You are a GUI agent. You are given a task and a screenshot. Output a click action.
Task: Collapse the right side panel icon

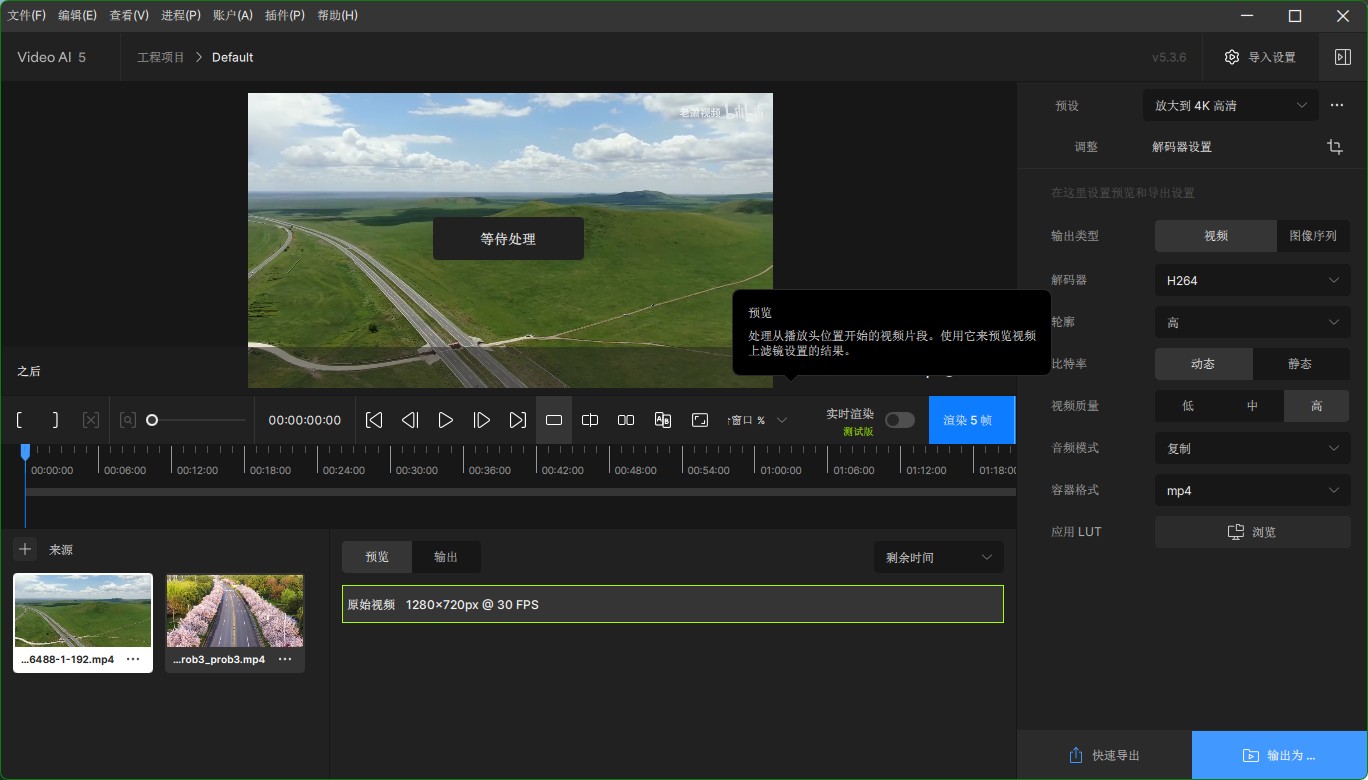tap(1343, 57)
